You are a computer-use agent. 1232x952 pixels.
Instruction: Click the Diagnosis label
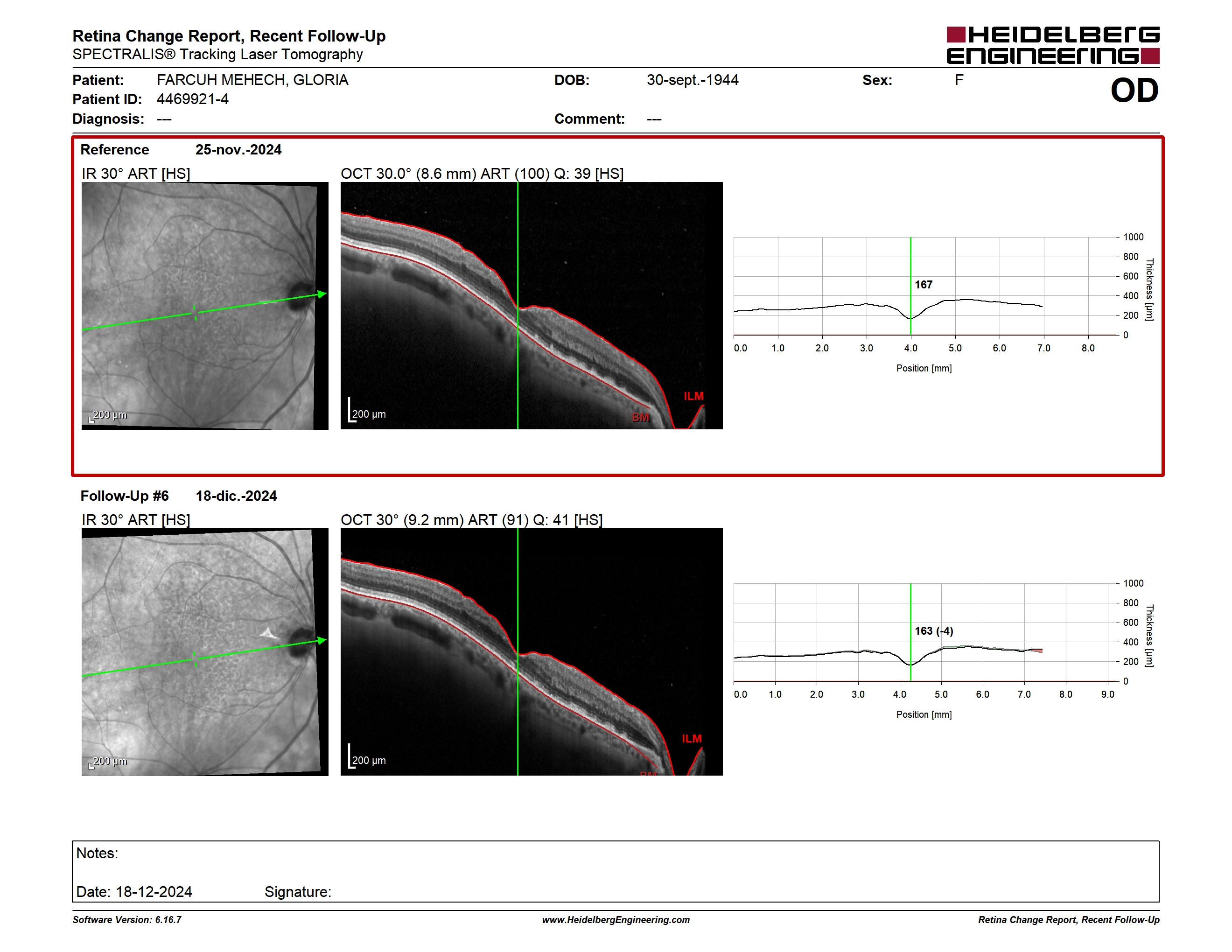tap(108, 119)
